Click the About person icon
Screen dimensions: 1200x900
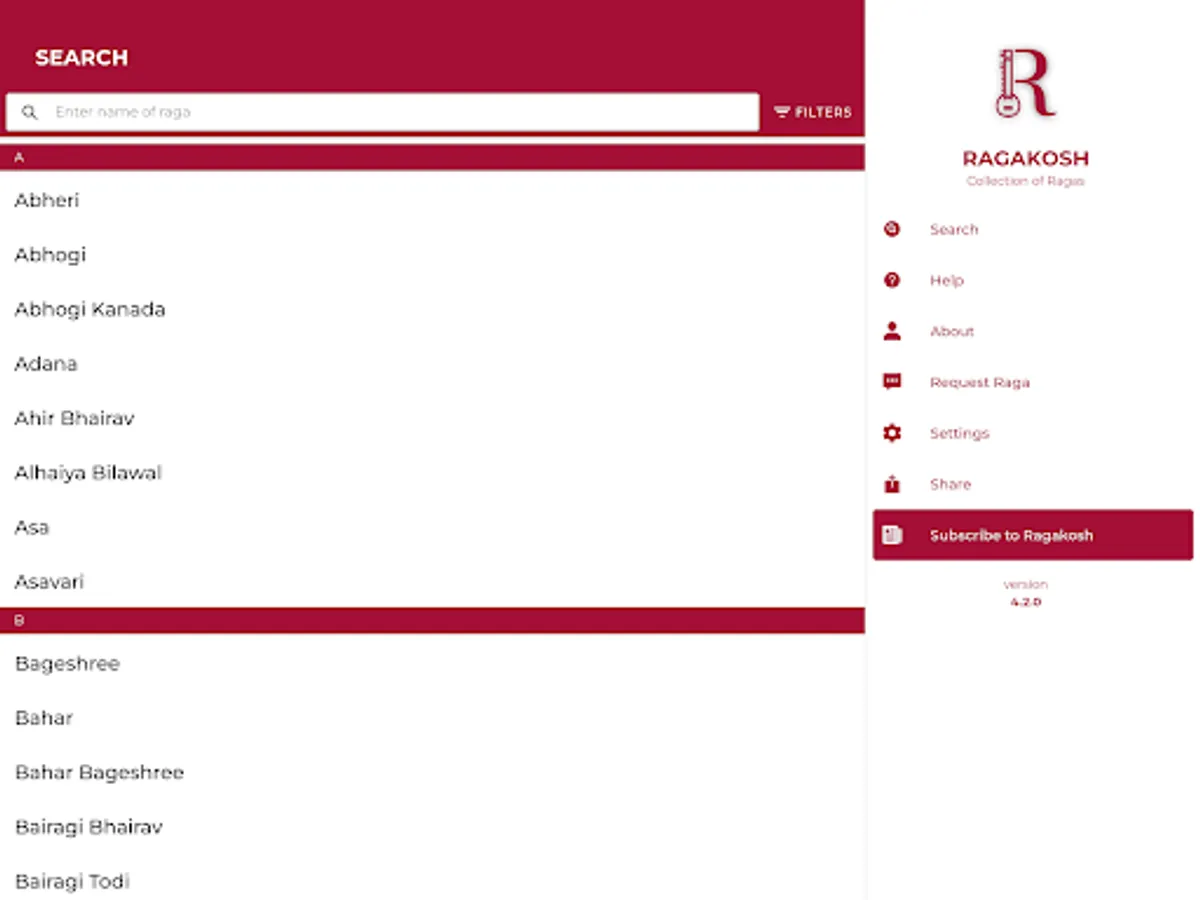(x=892, y=331)
